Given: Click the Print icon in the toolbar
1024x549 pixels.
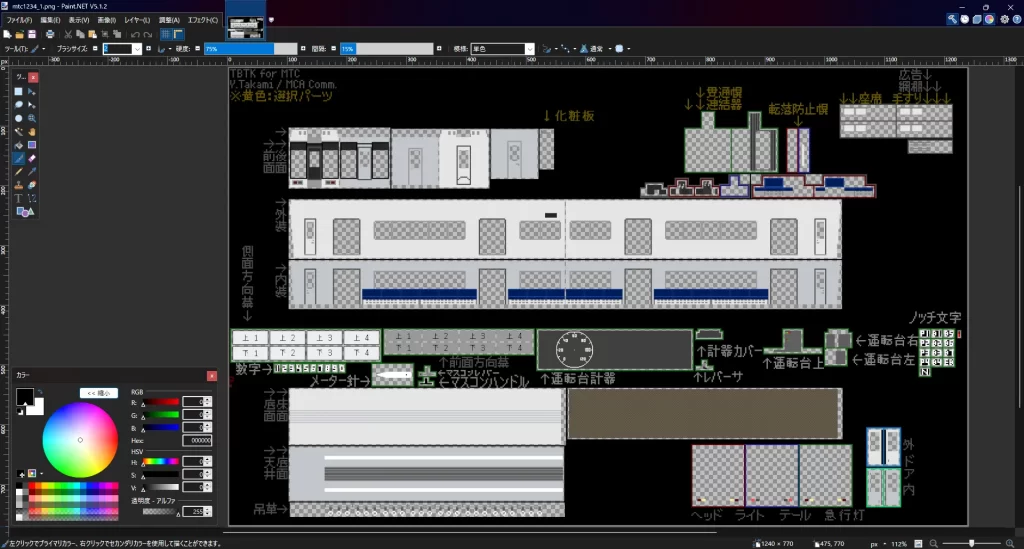Looking at the screenshot, I should pos(48,34).
